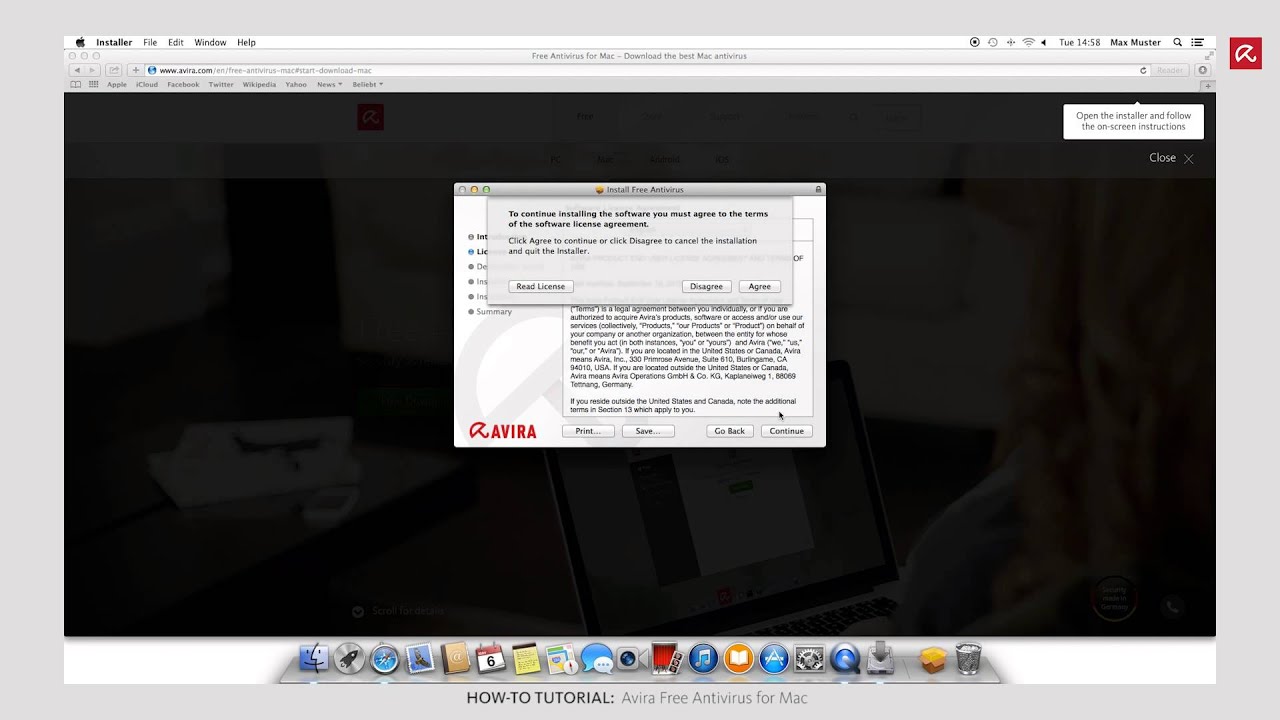Screen dimensions: 1280x720
Task: Open iBooks orange icon in Dock
Action: [x=738, y=658]
